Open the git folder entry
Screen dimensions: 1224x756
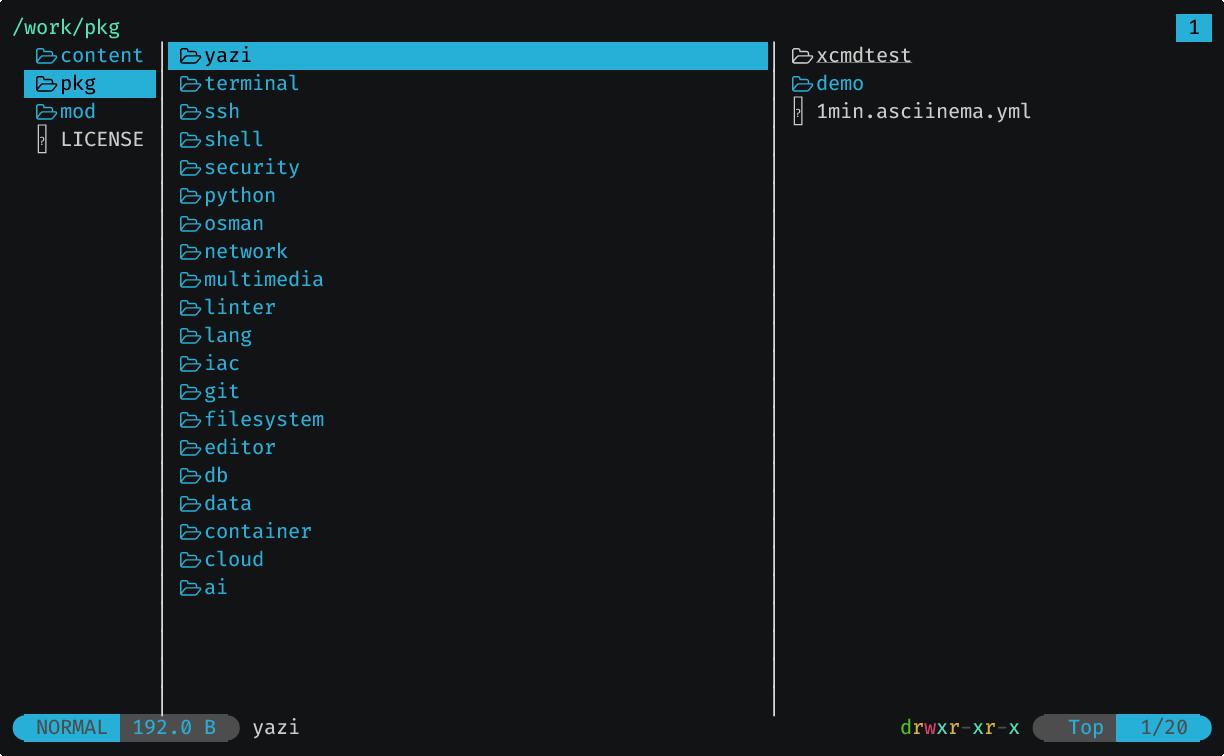point(222,392)
